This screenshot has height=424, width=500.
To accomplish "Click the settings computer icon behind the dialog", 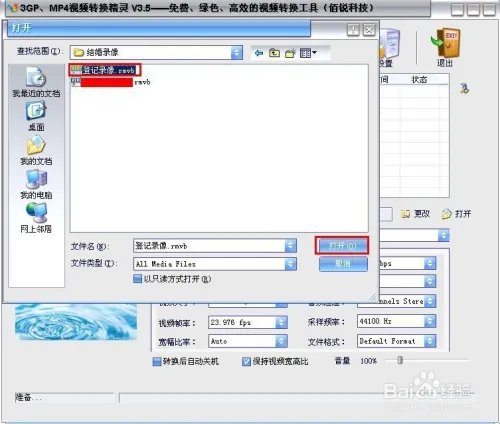I will [390, 43].
